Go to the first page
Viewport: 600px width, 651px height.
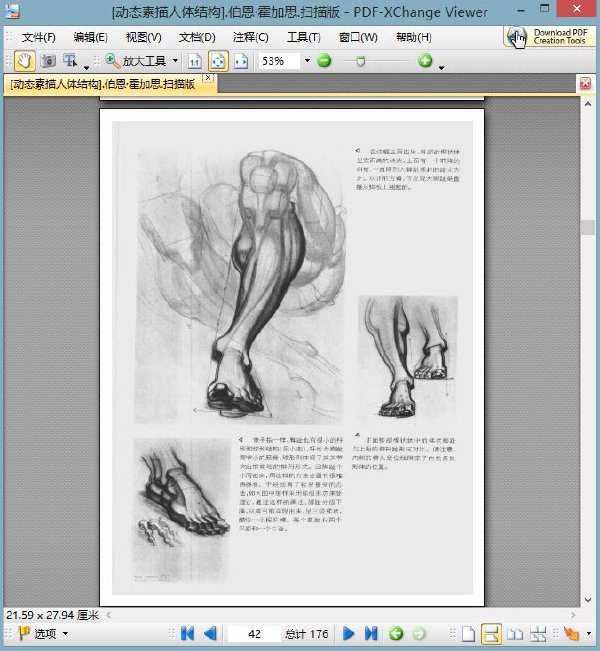[x=187, y=634]
